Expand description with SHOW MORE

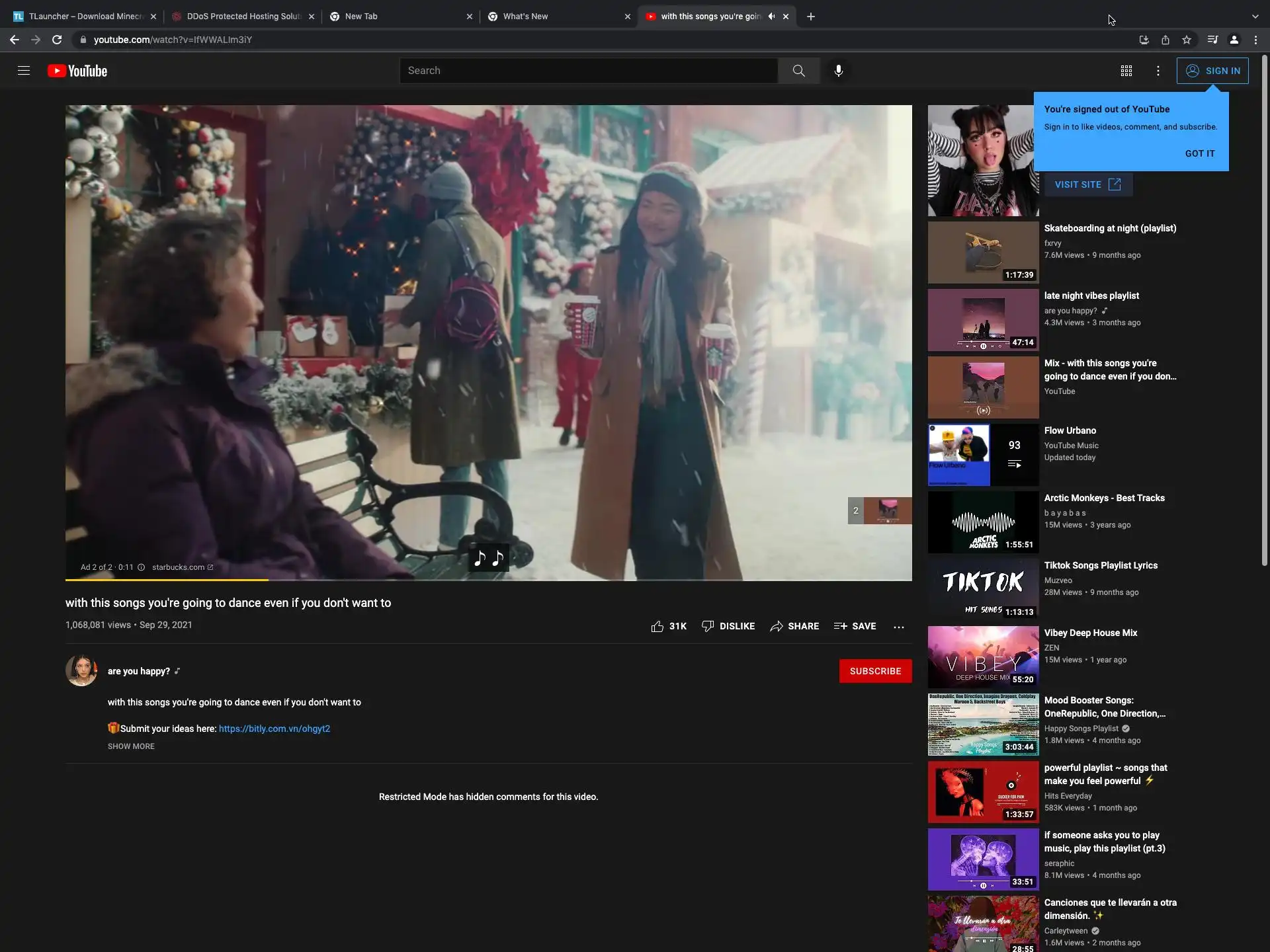point(131,746)
